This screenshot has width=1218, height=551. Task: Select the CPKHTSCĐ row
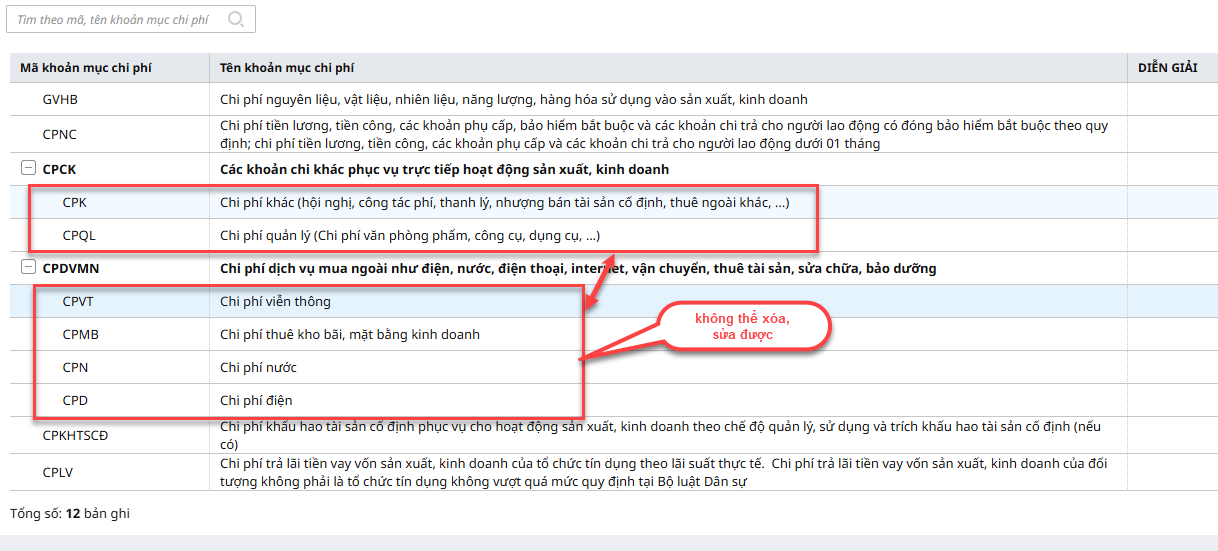[75, 435]
